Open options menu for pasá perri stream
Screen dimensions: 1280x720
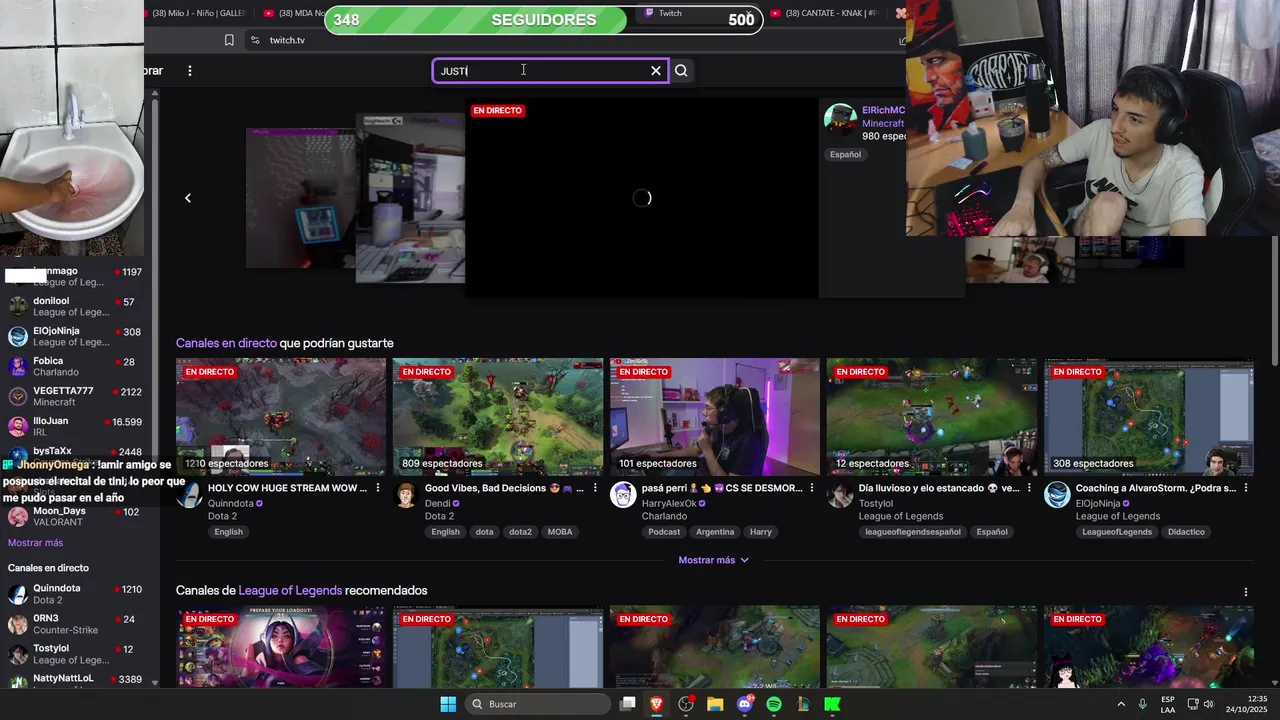(x=812, y=488)
